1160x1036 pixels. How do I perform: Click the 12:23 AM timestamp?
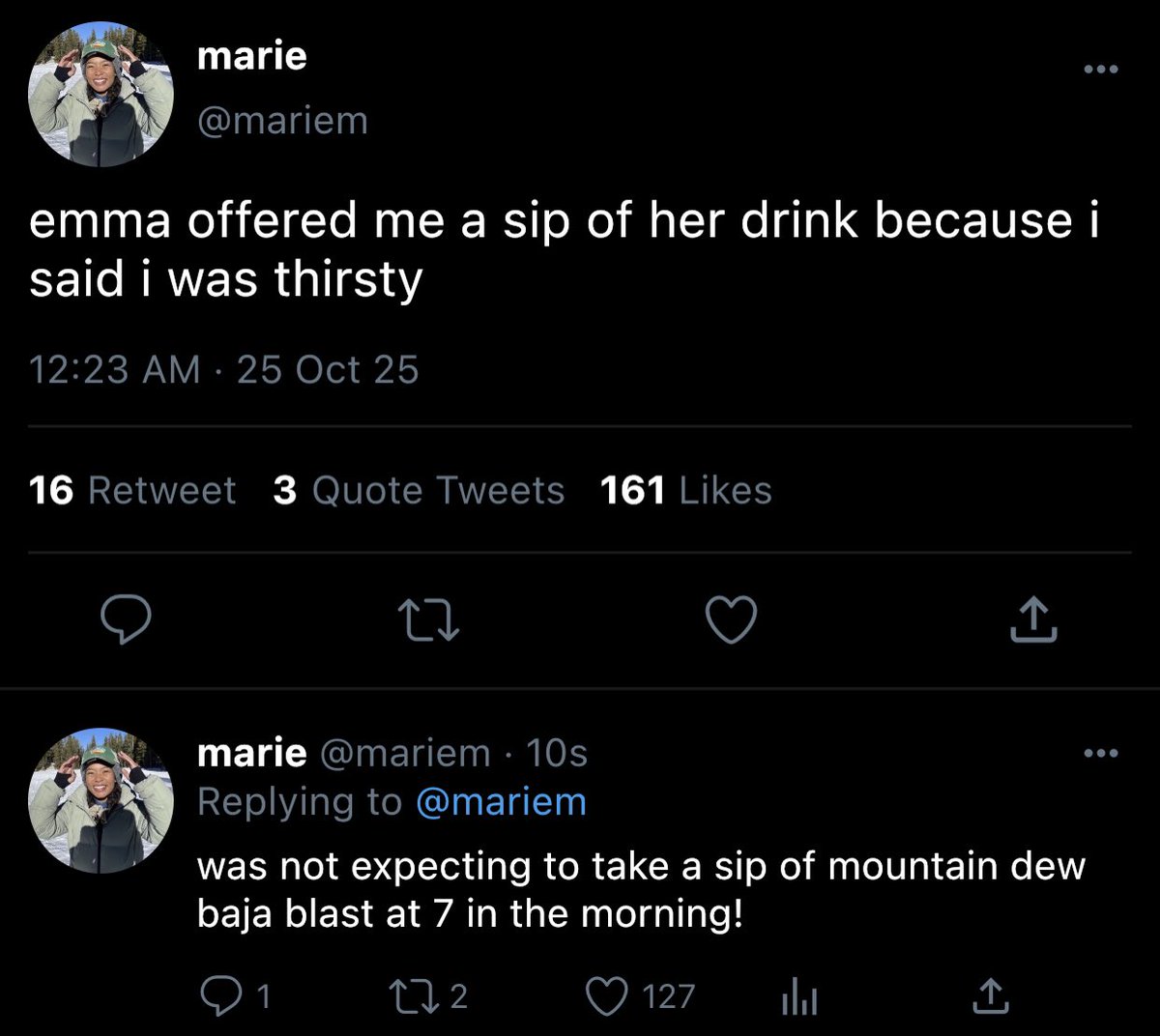tap(114, 370)
